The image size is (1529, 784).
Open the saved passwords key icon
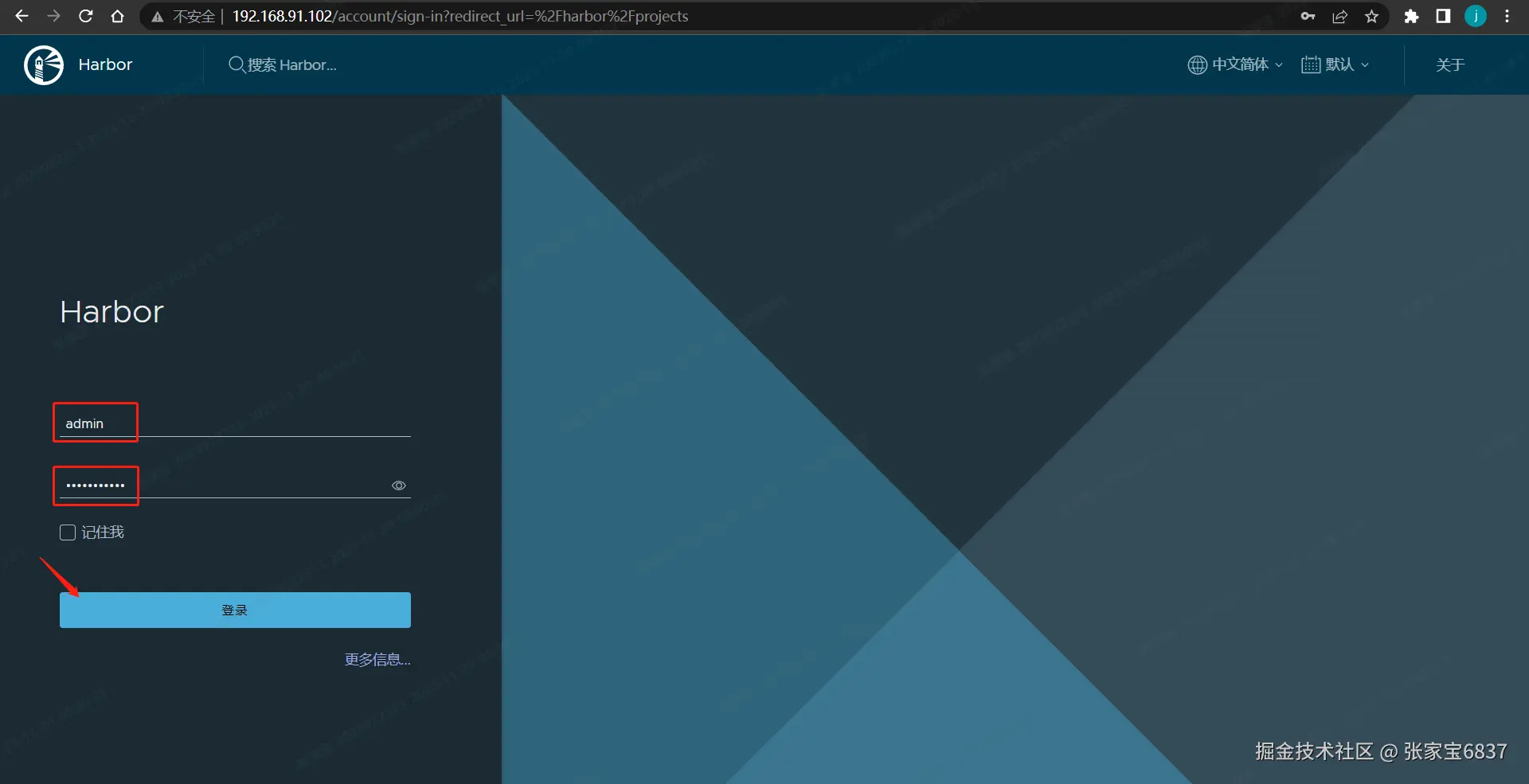pos(1308,16)
